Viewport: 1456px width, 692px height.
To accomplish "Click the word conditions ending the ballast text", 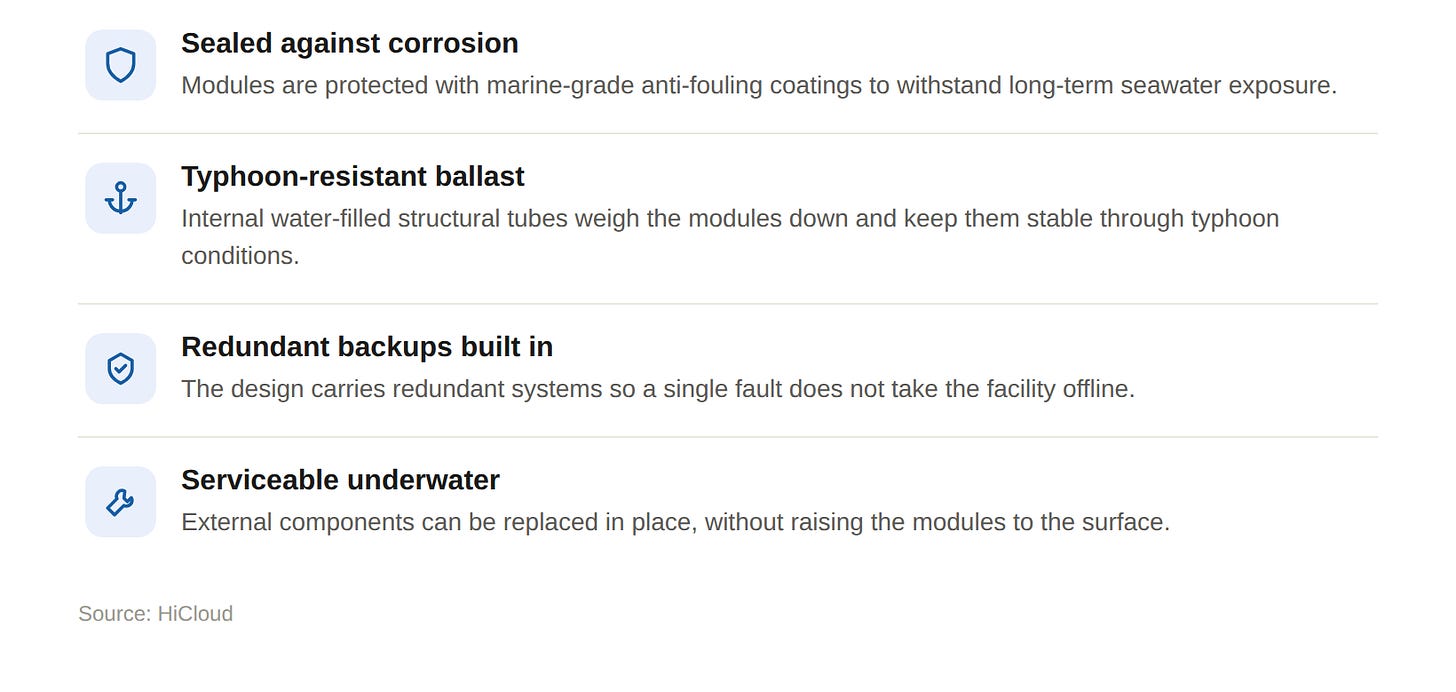I will [240, 256].
